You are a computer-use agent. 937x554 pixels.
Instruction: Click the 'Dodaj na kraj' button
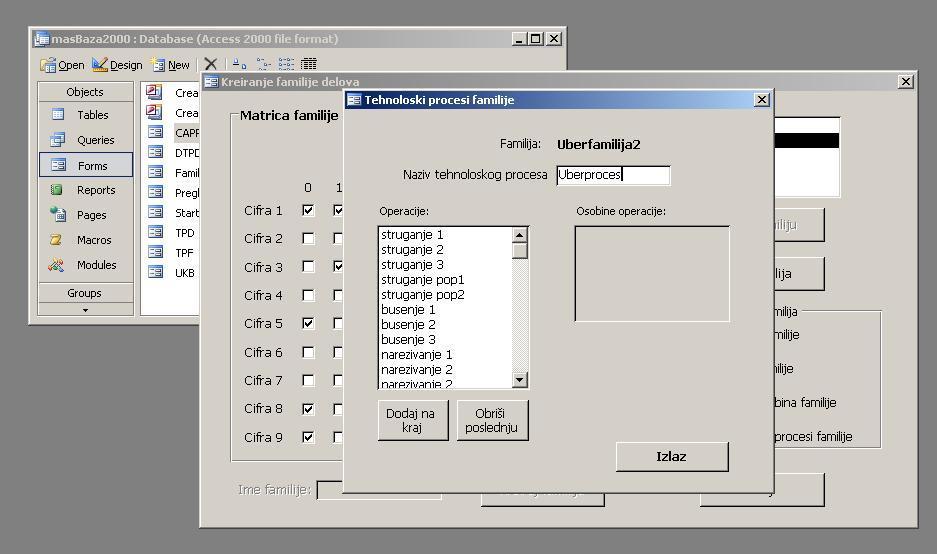pyautogui.click(x=413, y=420)
